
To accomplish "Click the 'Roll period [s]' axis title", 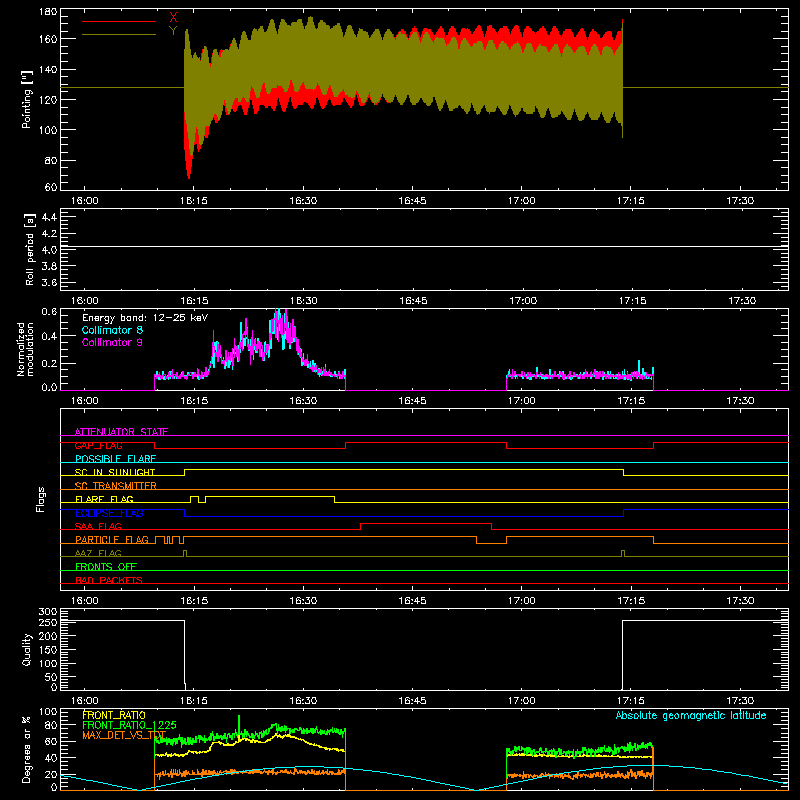I will click(30, 249).
